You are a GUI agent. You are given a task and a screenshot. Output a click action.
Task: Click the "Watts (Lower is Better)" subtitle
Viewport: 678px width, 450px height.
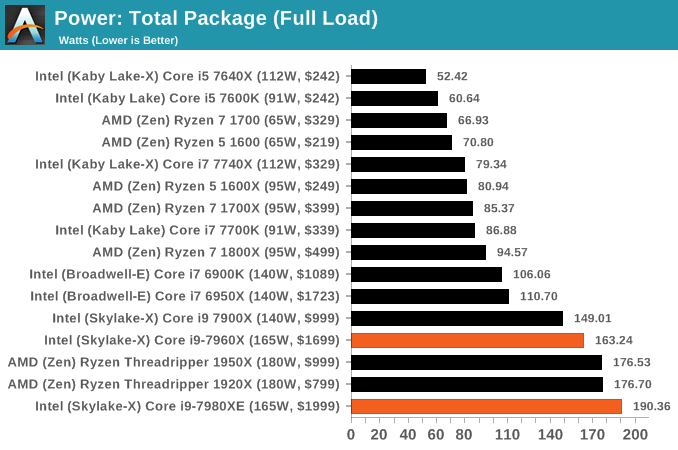[118, 40]
